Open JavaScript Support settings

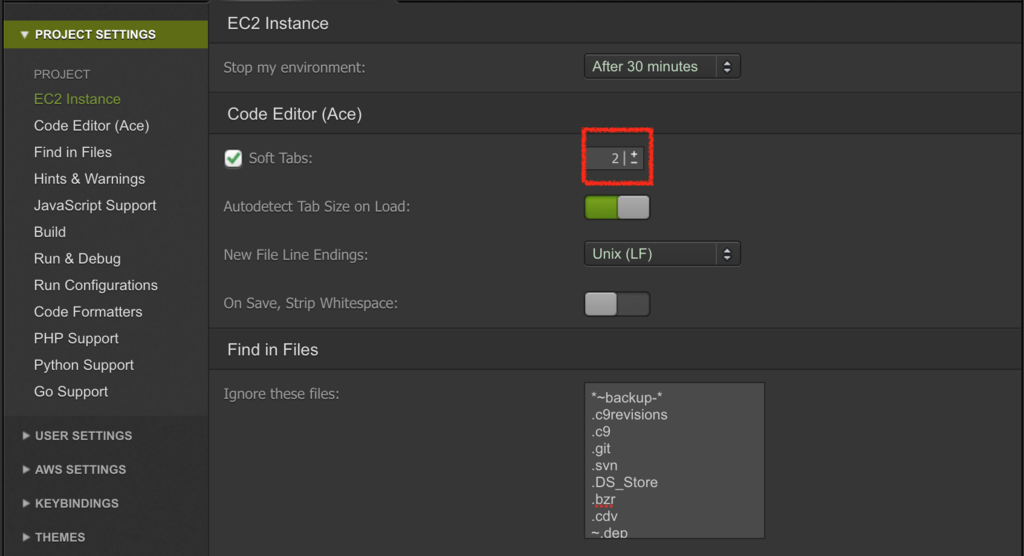tap(95, 205)
